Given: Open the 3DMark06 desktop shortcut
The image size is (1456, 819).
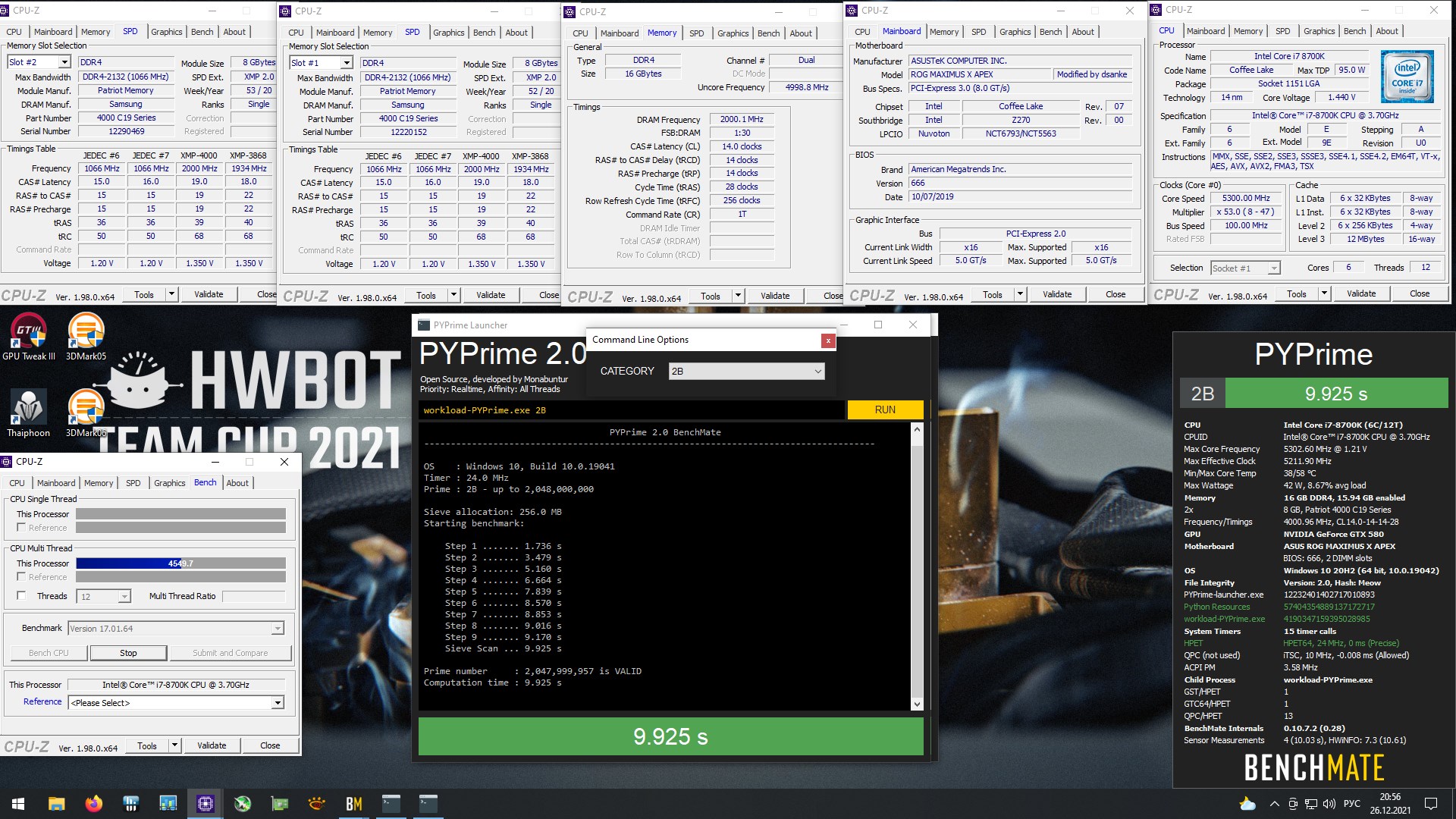Looking at the screenshot, I should [86, 413].
